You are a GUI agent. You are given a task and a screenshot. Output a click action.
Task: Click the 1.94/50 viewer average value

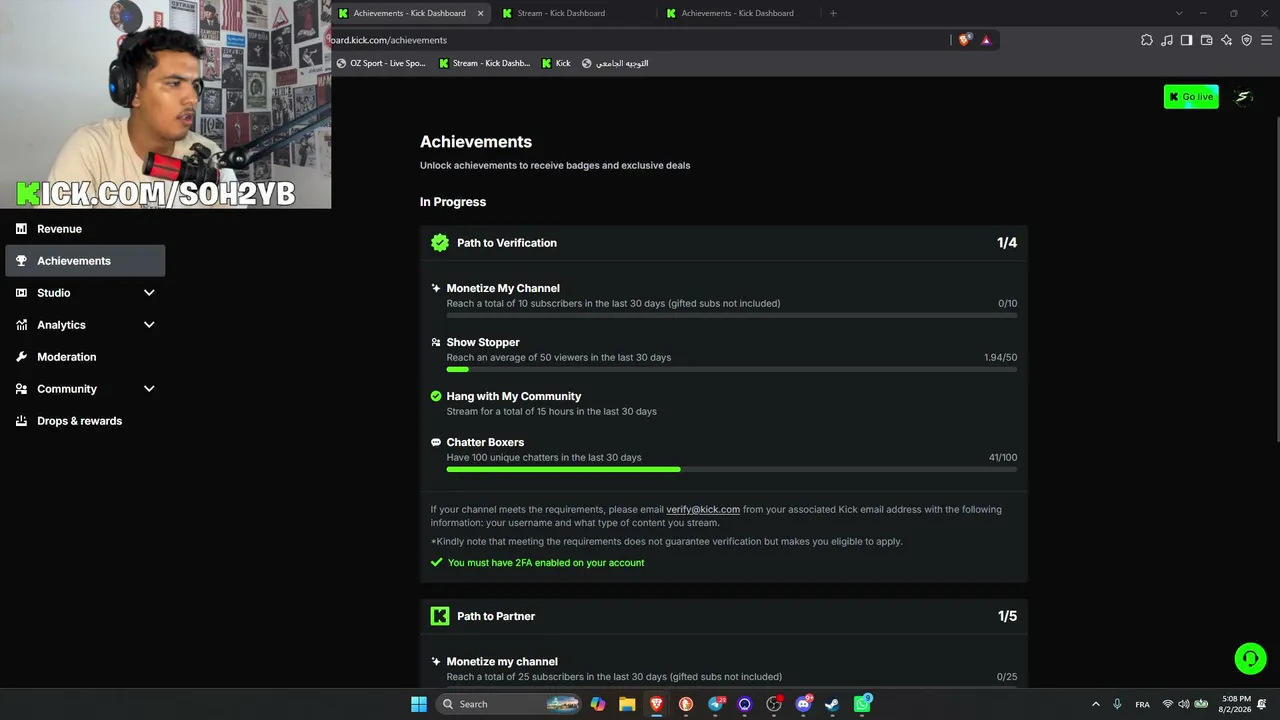1001,358
